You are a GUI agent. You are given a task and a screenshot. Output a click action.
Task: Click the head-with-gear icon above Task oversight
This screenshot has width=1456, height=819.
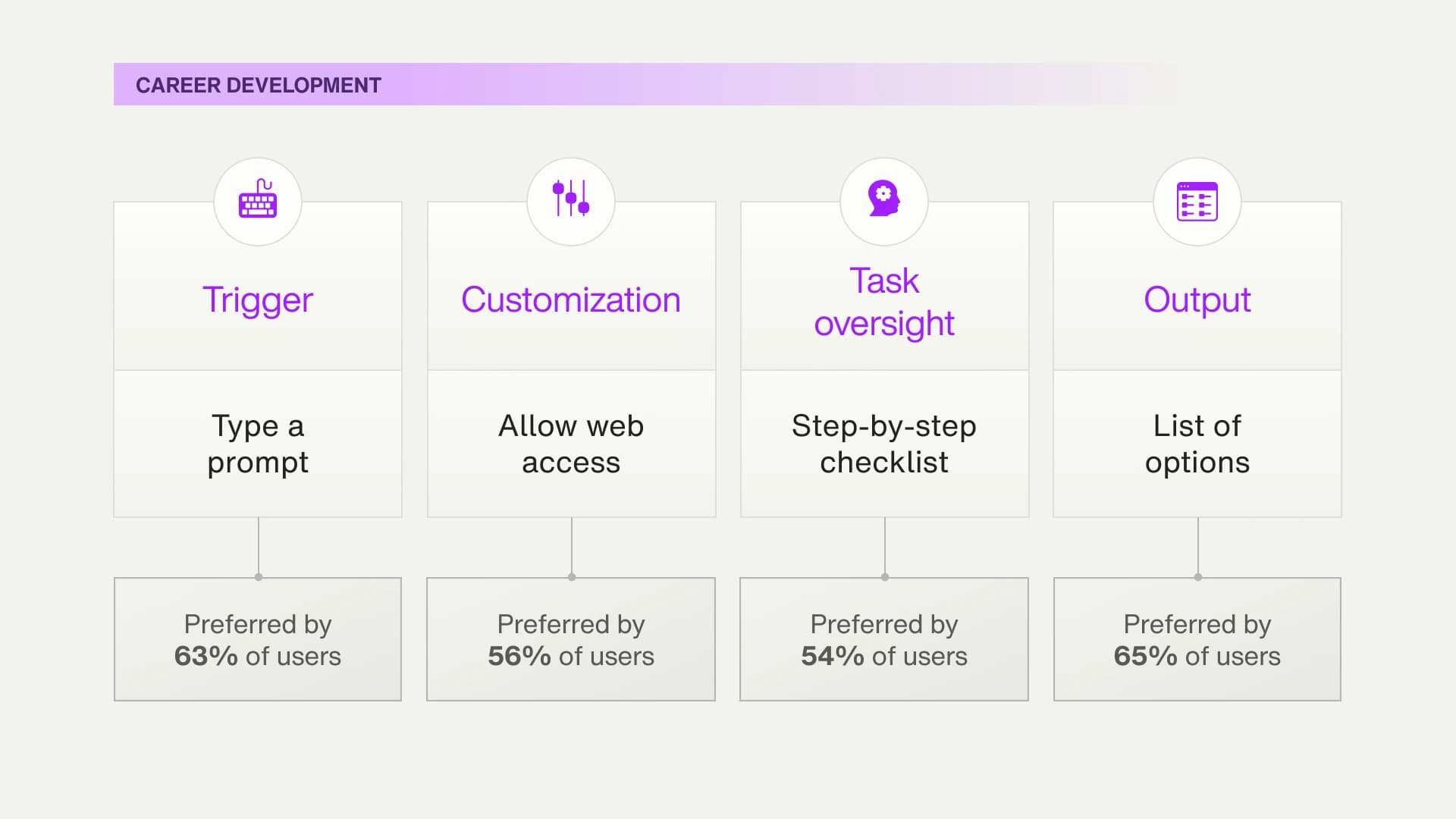884,199
